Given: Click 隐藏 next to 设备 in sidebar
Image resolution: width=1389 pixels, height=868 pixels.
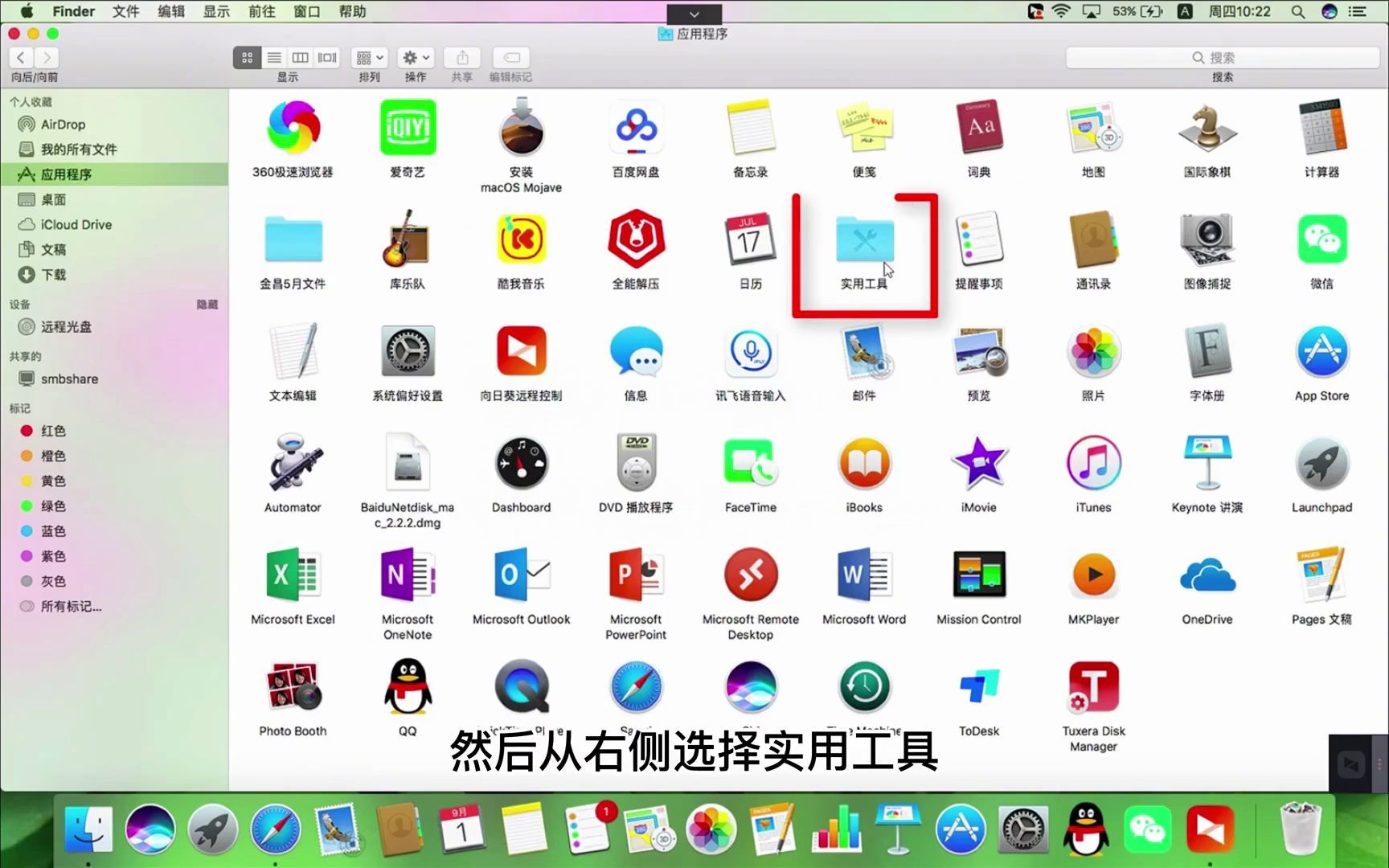Looking at the screenshot, I should click(x=207, y=304).
